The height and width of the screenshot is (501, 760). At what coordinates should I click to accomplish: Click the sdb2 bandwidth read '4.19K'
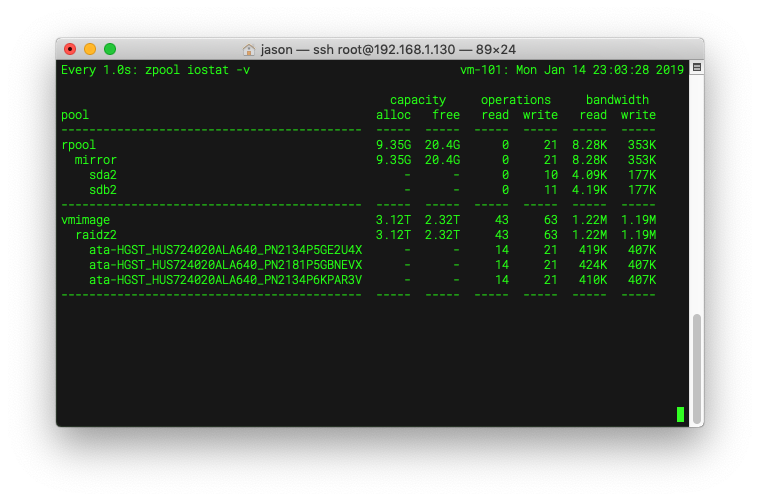pyautogui.click(x=589, y=190)
